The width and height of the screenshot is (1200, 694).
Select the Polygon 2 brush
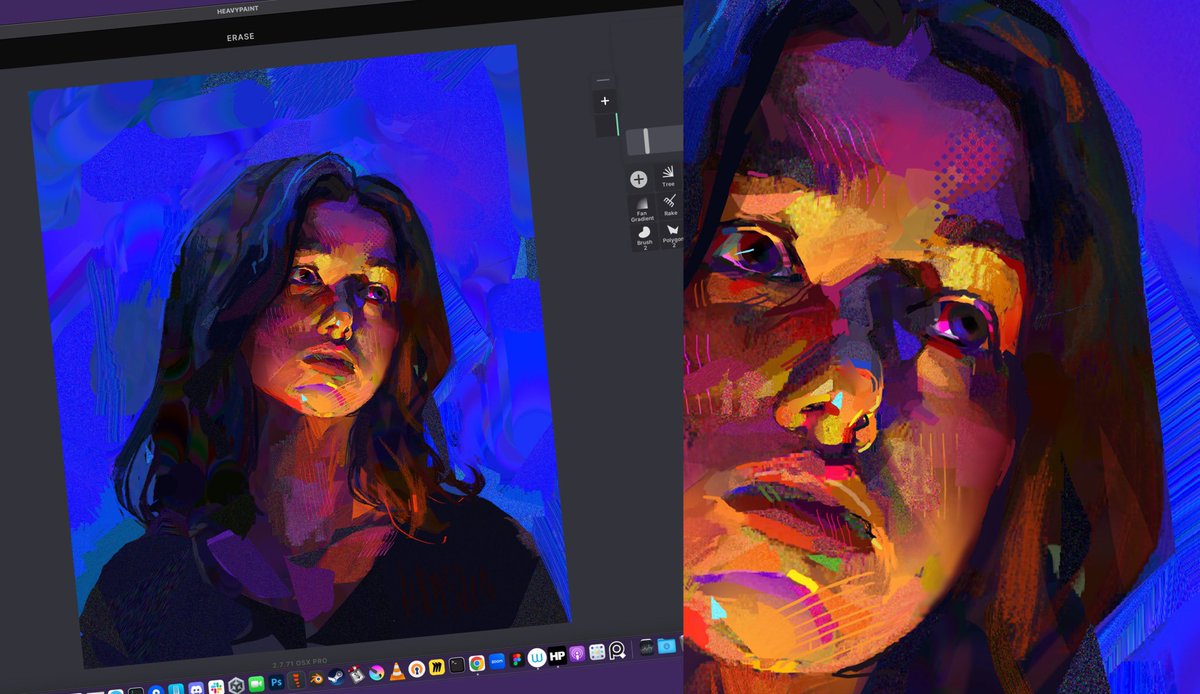(x=671, y=236)
